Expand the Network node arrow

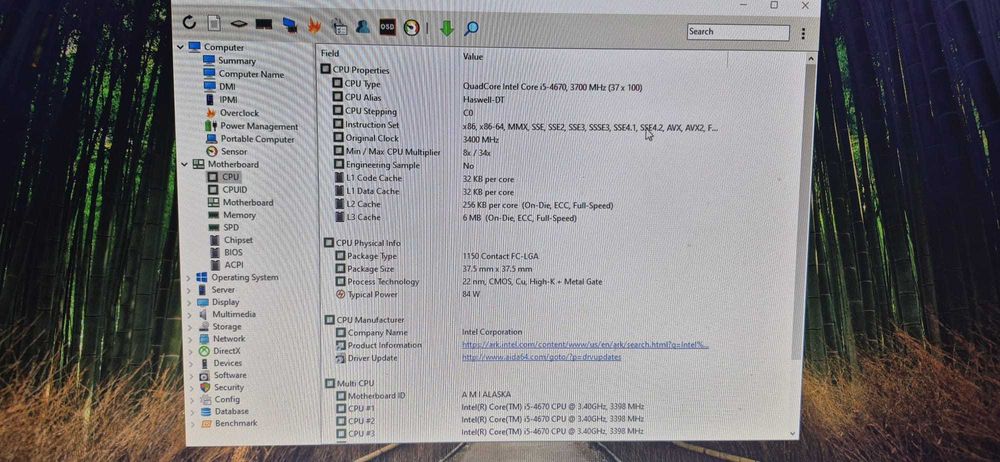pyautogui.click(x=190, y=339)
